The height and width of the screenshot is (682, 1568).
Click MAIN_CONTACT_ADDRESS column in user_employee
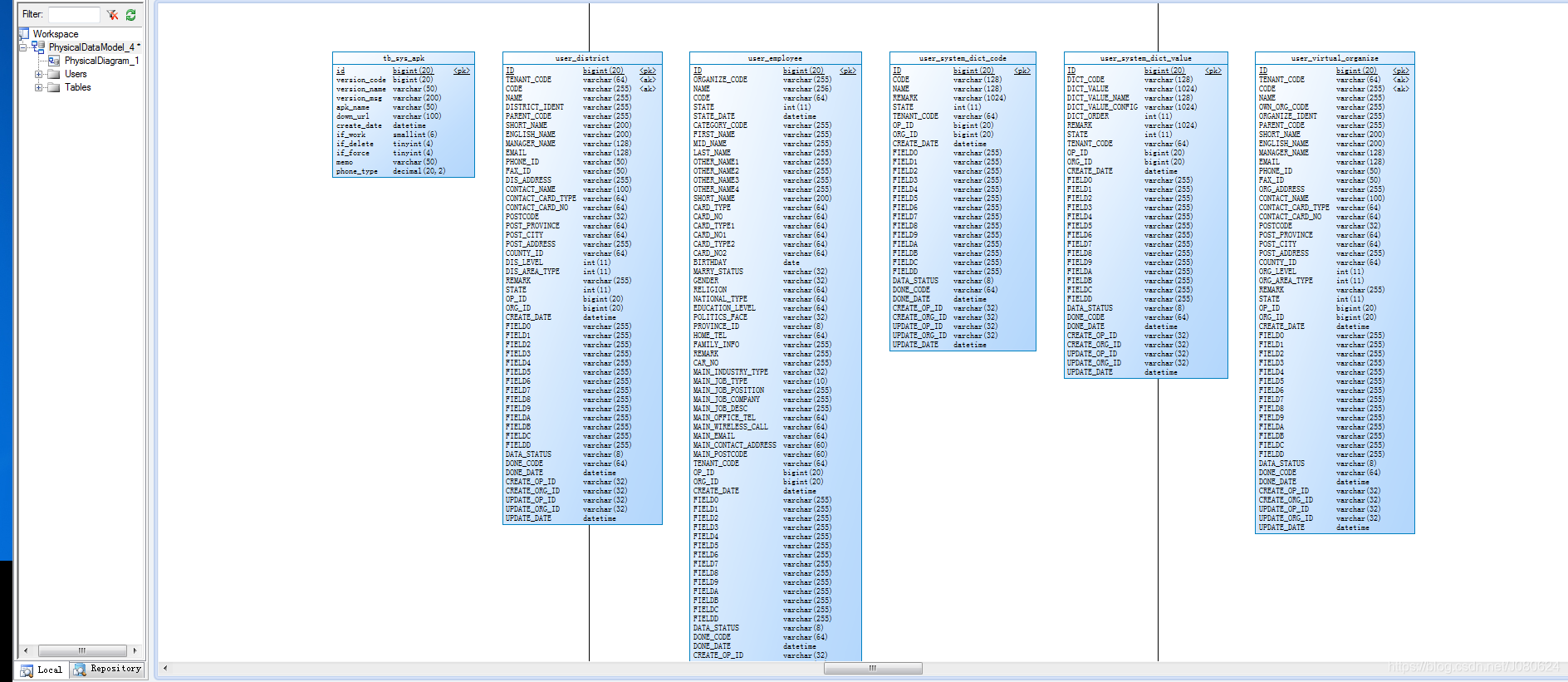tap(734, 445)
